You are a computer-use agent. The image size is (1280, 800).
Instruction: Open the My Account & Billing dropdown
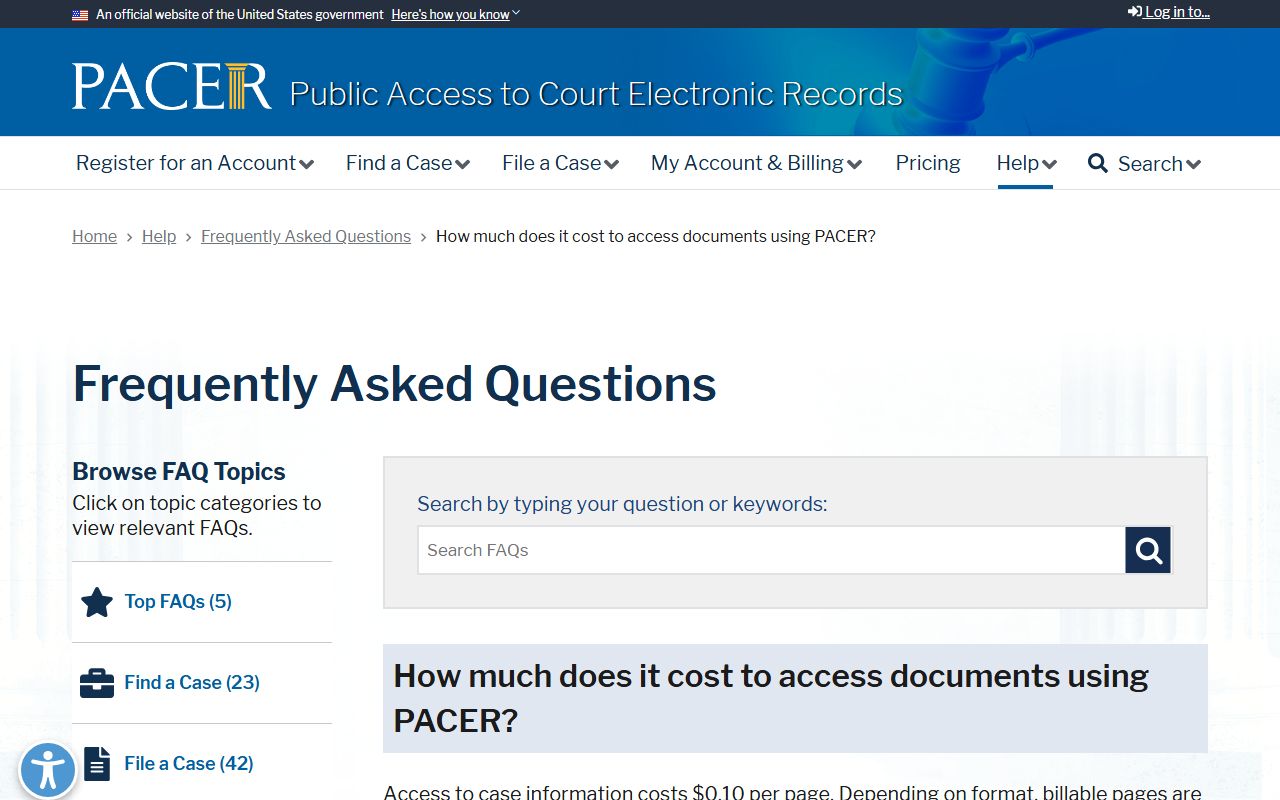(x=757, y=163)
